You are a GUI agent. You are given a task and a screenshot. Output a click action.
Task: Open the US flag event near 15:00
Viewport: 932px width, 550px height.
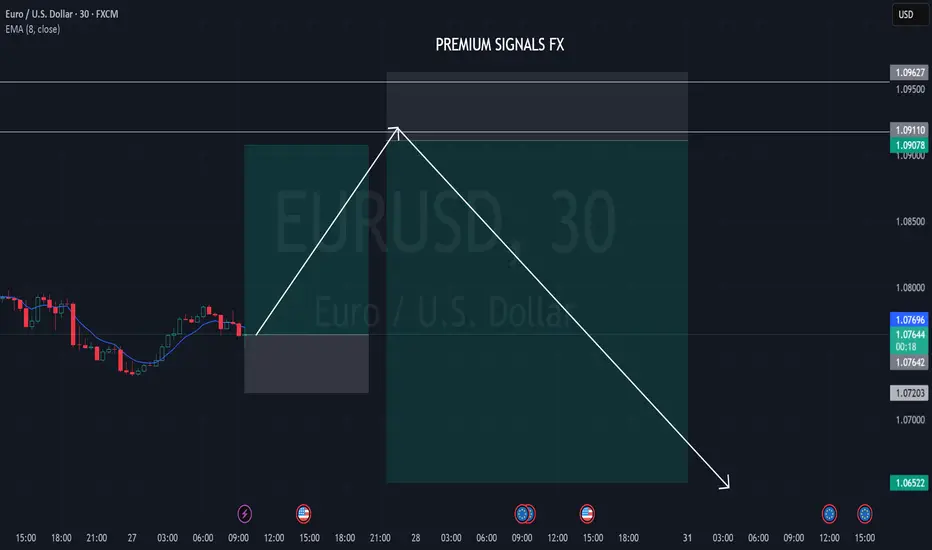(x=303, y=513)
